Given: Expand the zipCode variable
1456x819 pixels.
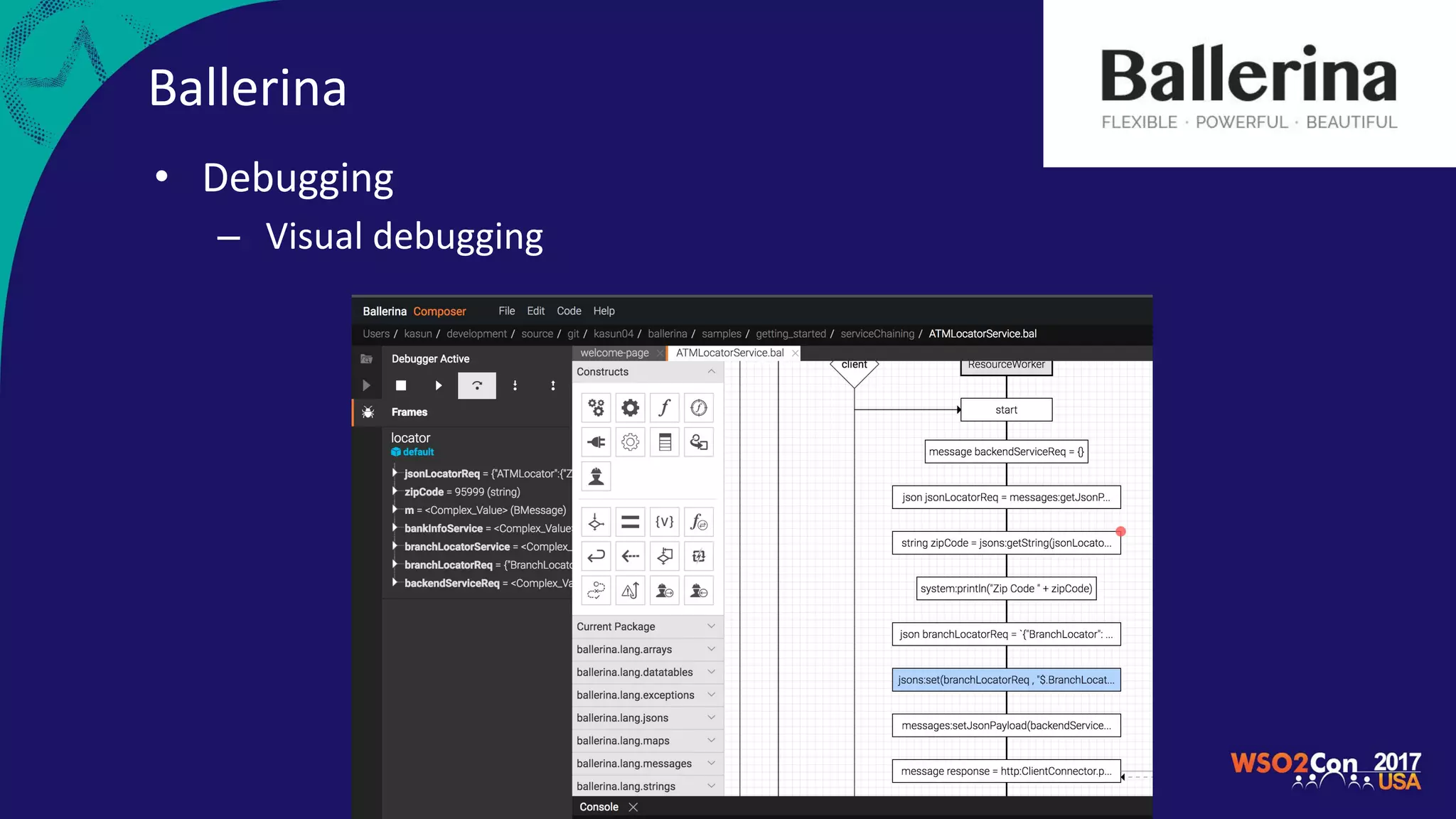Looking at the screenshot, I should (395, 491).
